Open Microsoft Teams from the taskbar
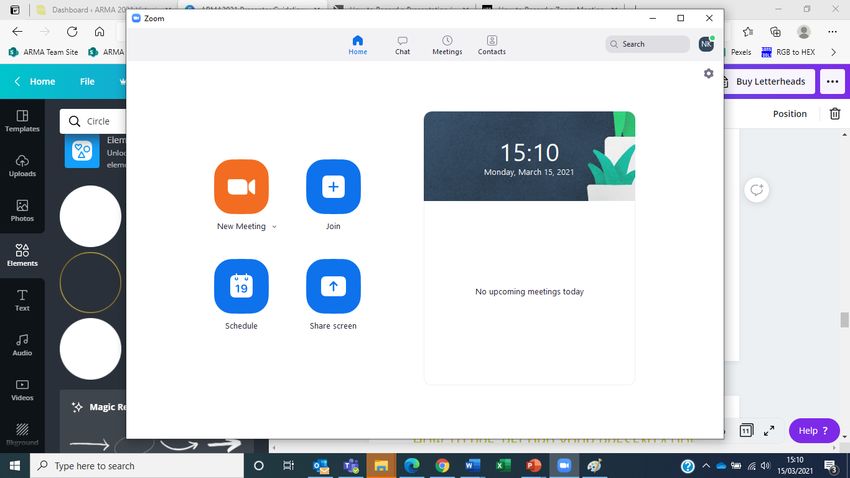Viewport: 850px width, 478px height. (351, 466)
